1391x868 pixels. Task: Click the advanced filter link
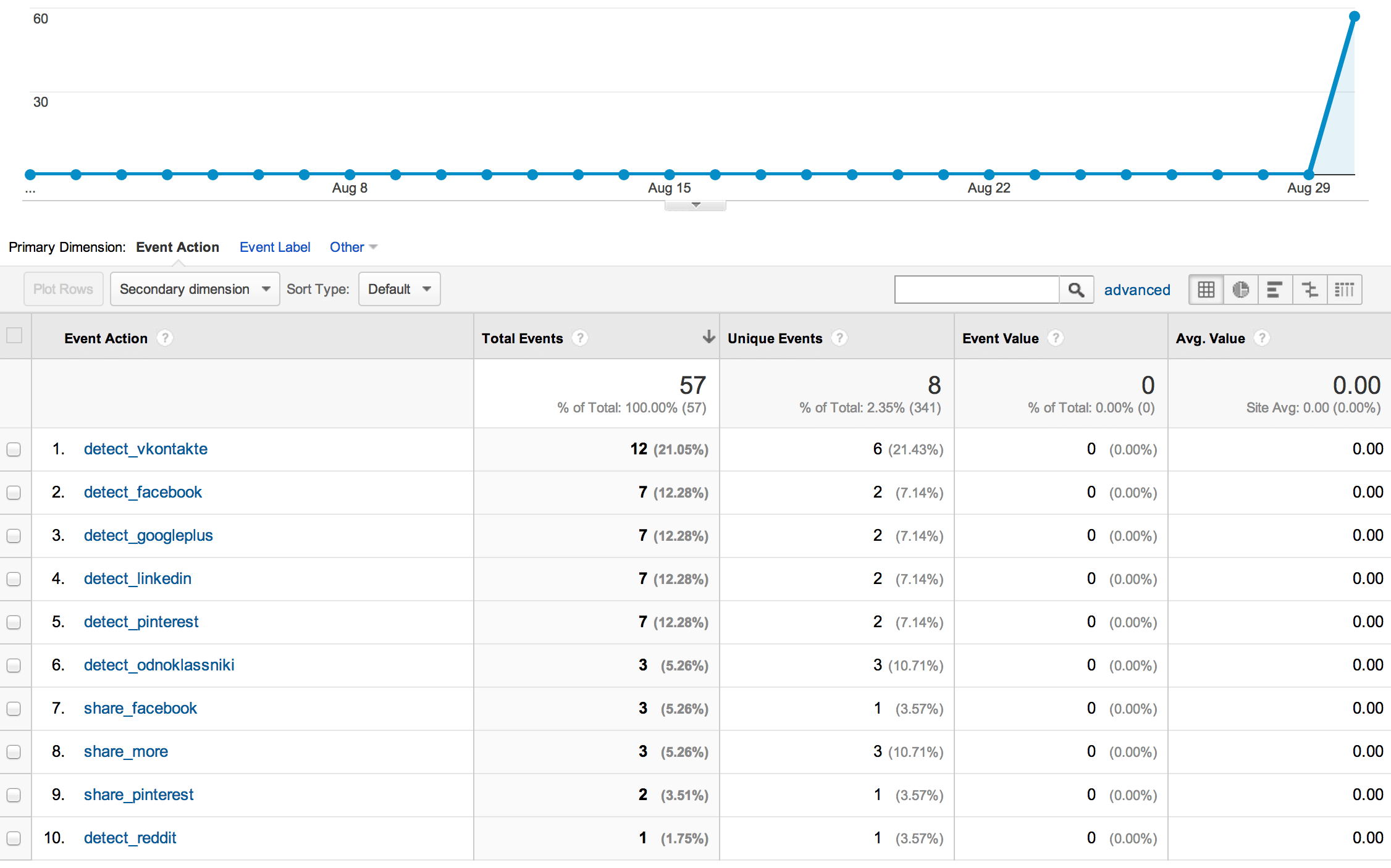pyautogui.click(x=1137, y=288)
